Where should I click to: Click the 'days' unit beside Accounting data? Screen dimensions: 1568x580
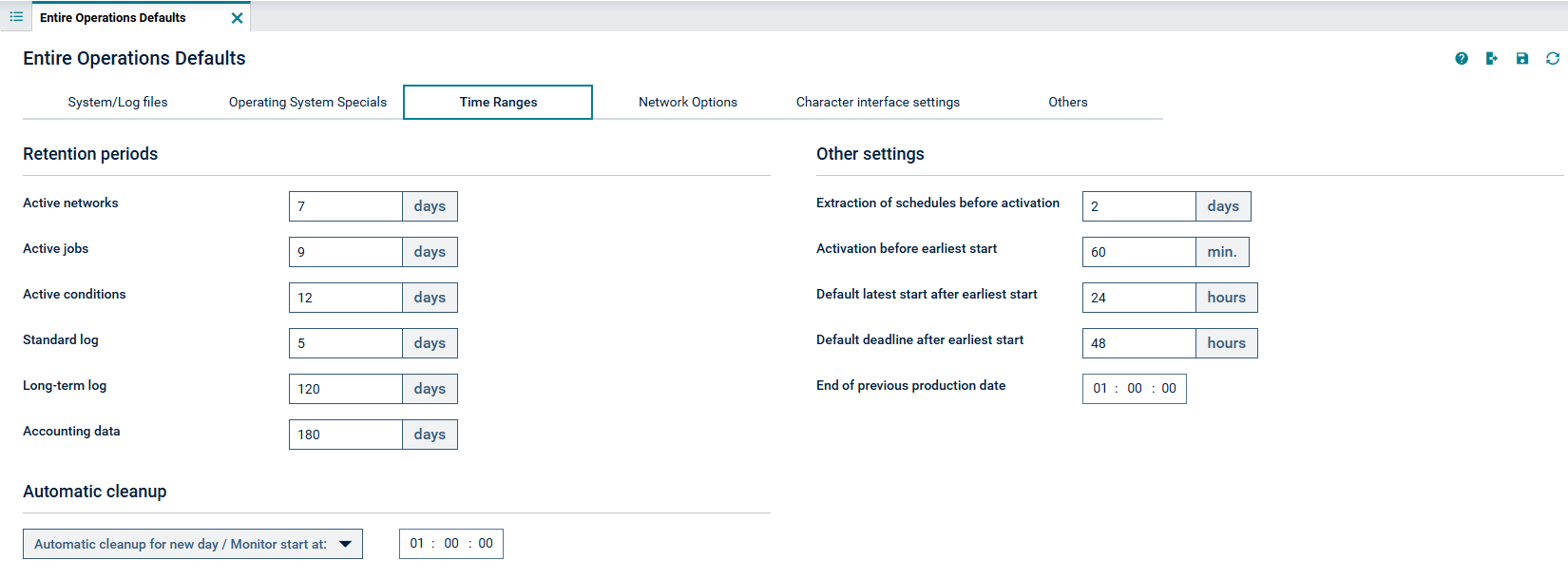click(x=430, y=435)
